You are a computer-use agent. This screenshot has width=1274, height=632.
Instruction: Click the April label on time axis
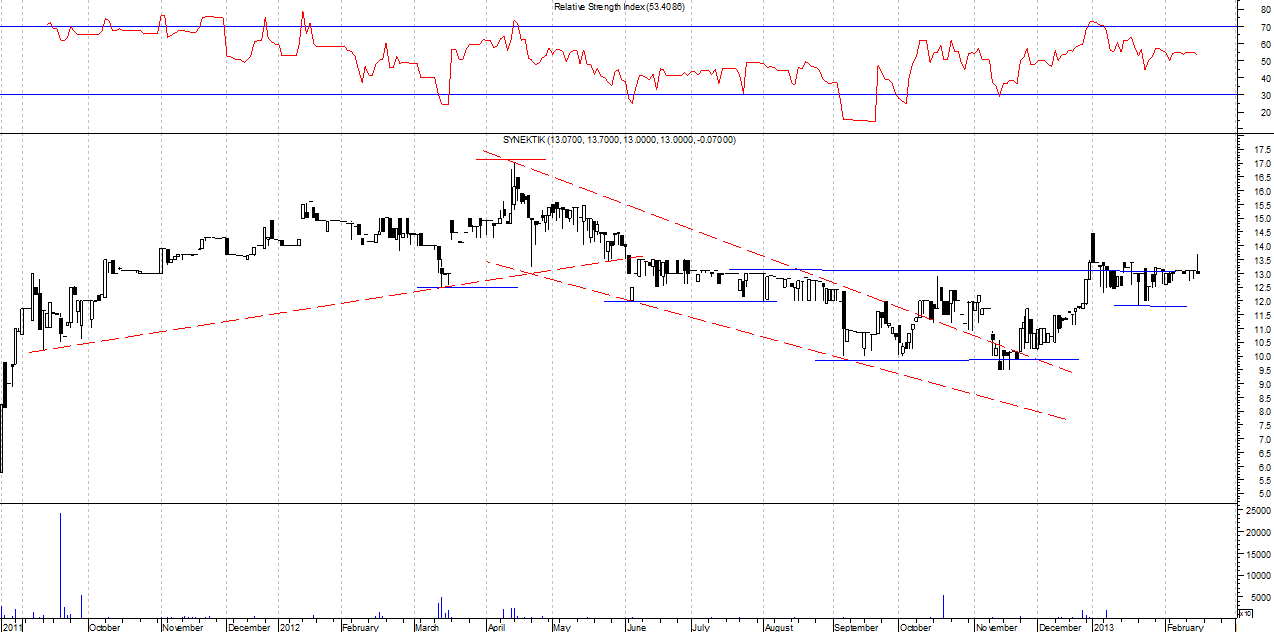pos(496,627)
